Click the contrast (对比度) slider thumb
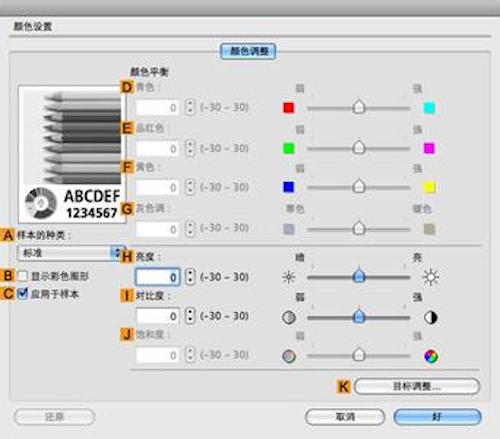This screenshot has height=439, width=500. [x=359, y=315]
